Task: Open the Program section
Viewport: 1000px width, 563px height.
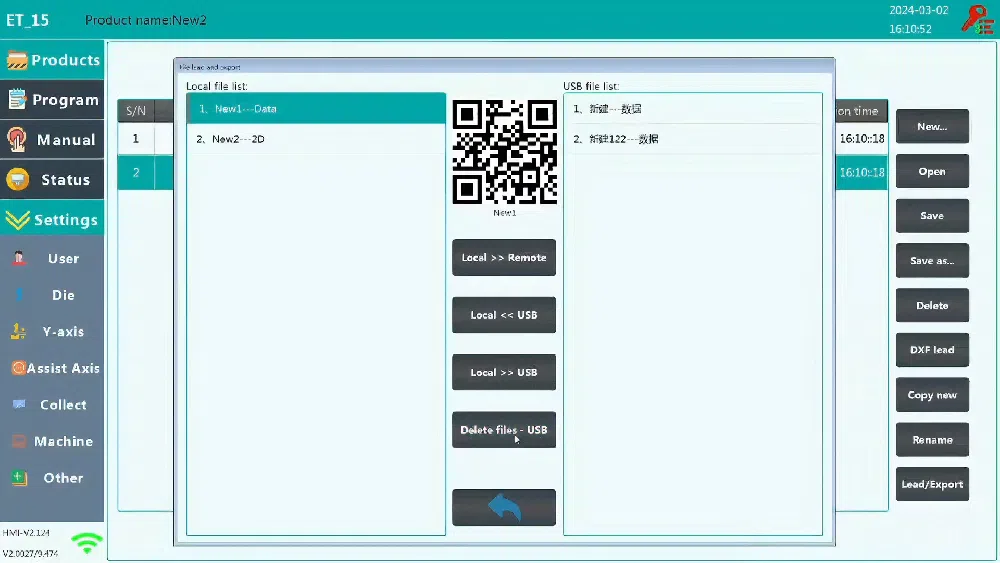Action: click(x=52, y=99)
